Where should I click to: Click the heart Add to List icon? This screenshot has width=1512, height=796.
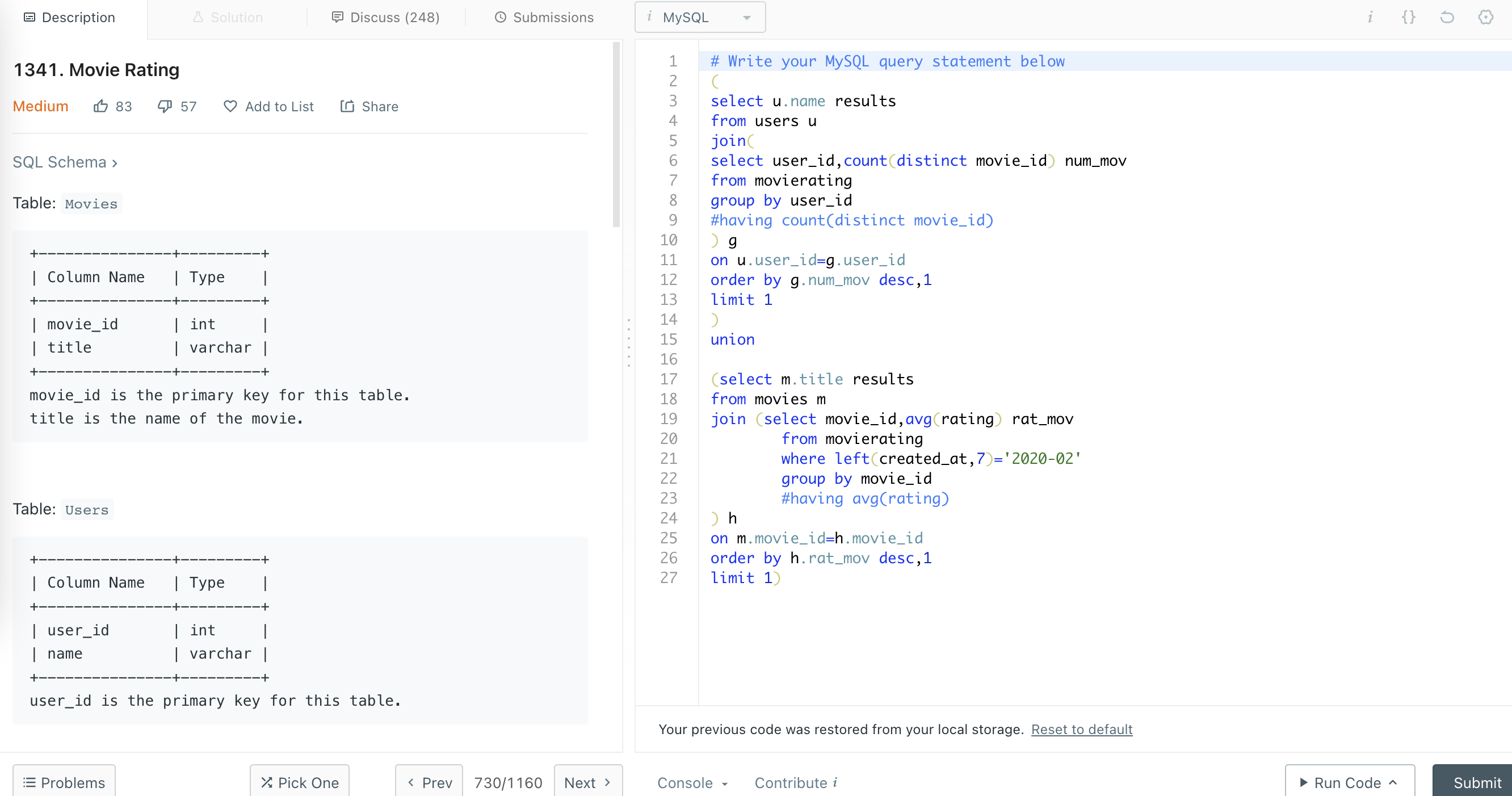(x=230, y=106)
